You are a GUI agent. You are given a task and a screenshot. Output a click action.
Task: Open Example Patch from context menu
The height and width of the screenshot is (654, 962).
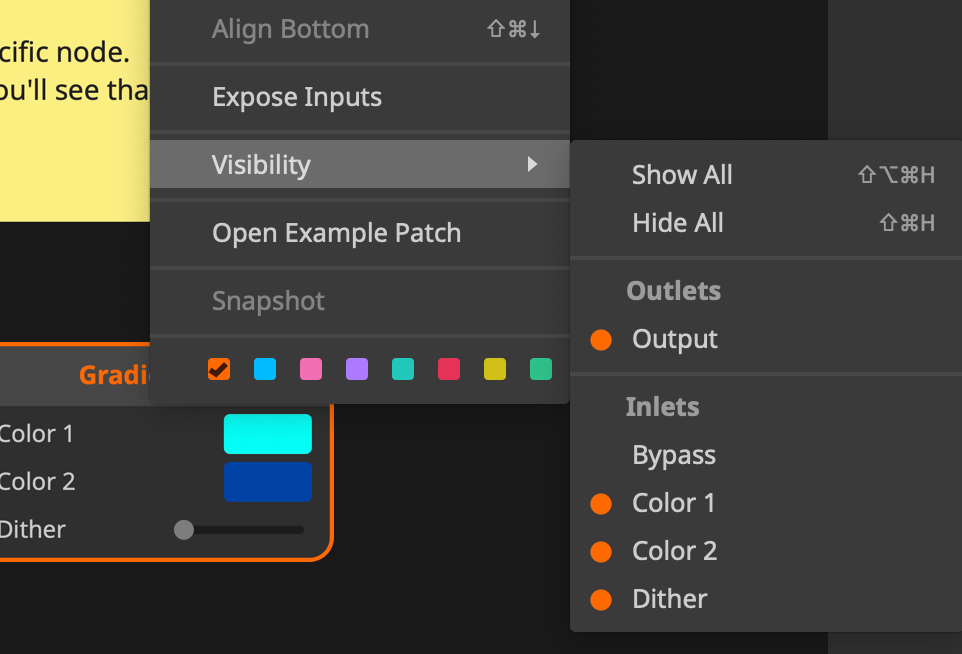pos(336,233)
